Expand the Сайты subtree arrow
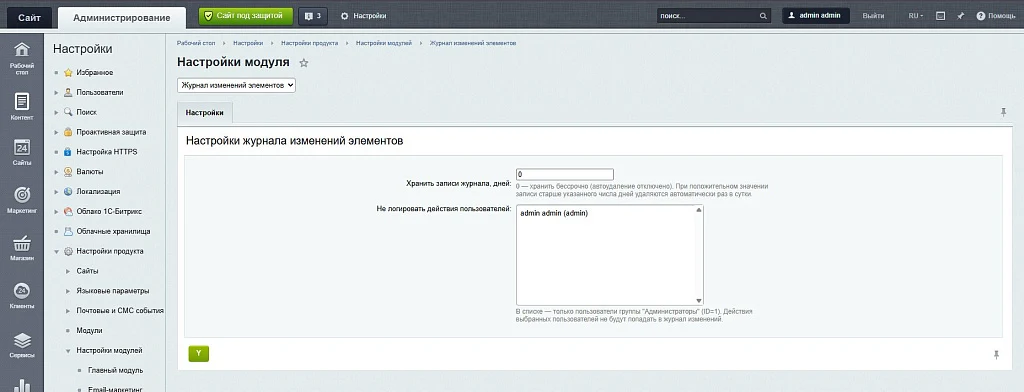Image resolution: width=1024 pixels, height=392 pixels. tap(67, 271)
